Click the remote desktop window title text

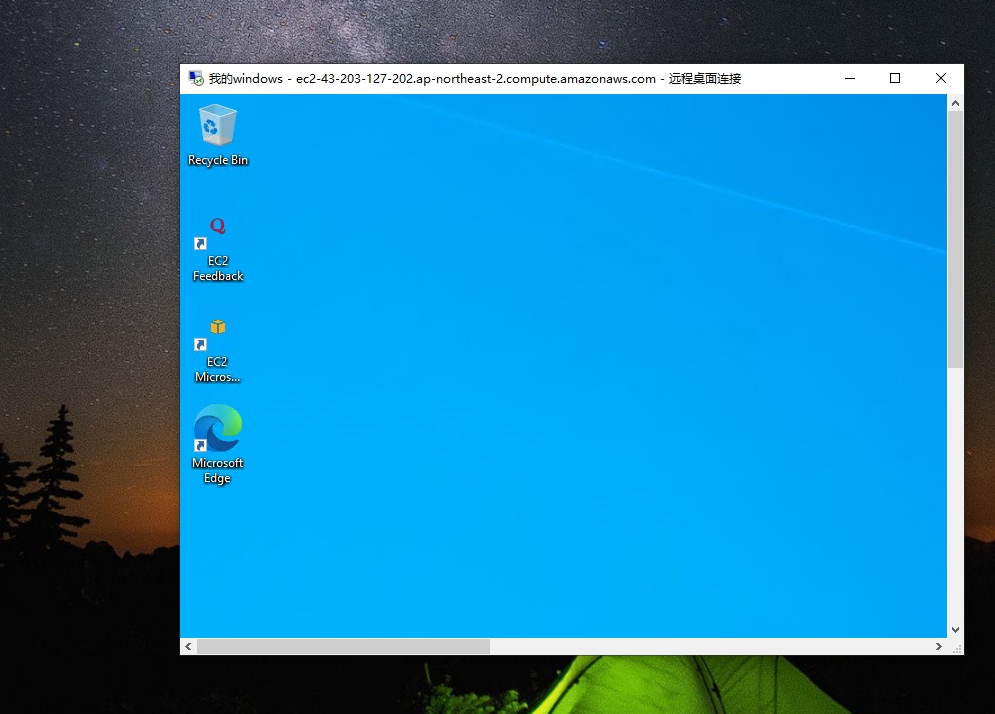point(475,79)
